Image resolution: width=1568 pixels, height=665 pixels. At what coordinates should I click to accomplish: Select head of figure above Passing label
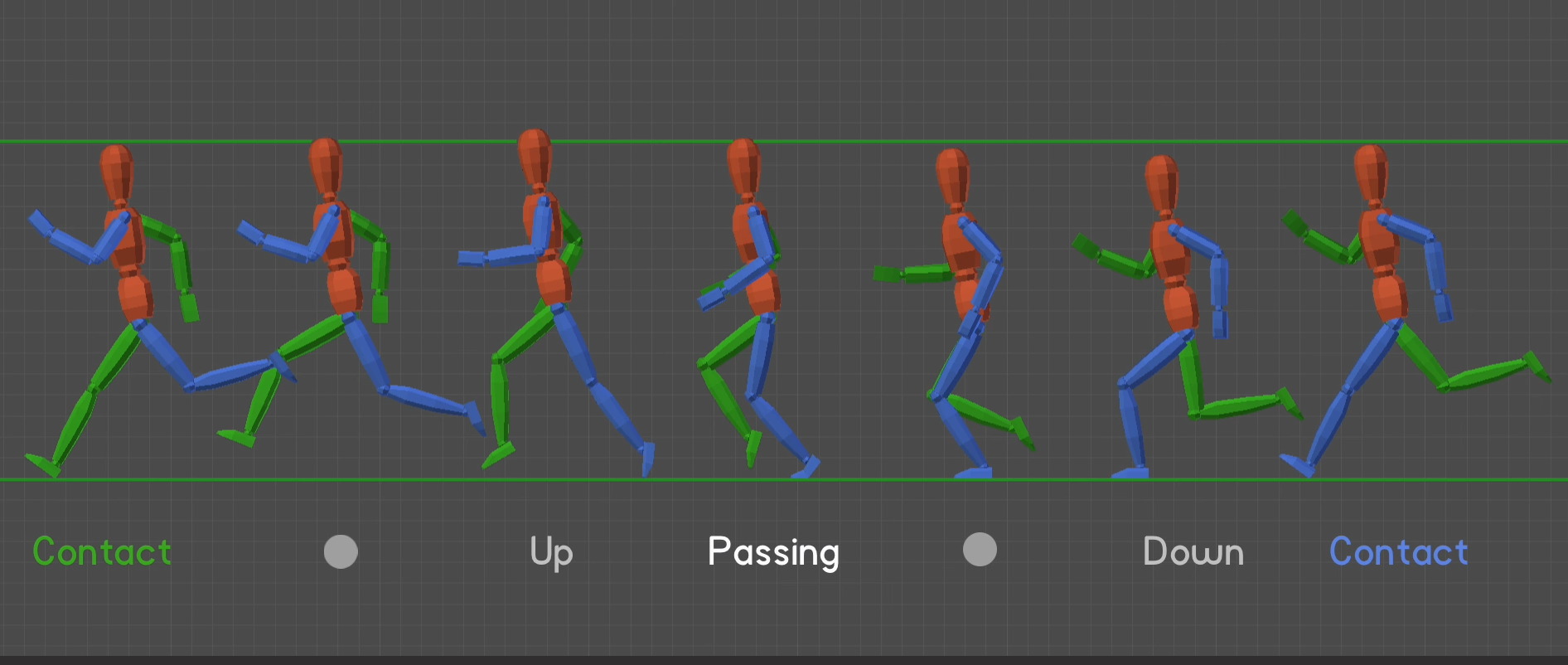(743, 166)
